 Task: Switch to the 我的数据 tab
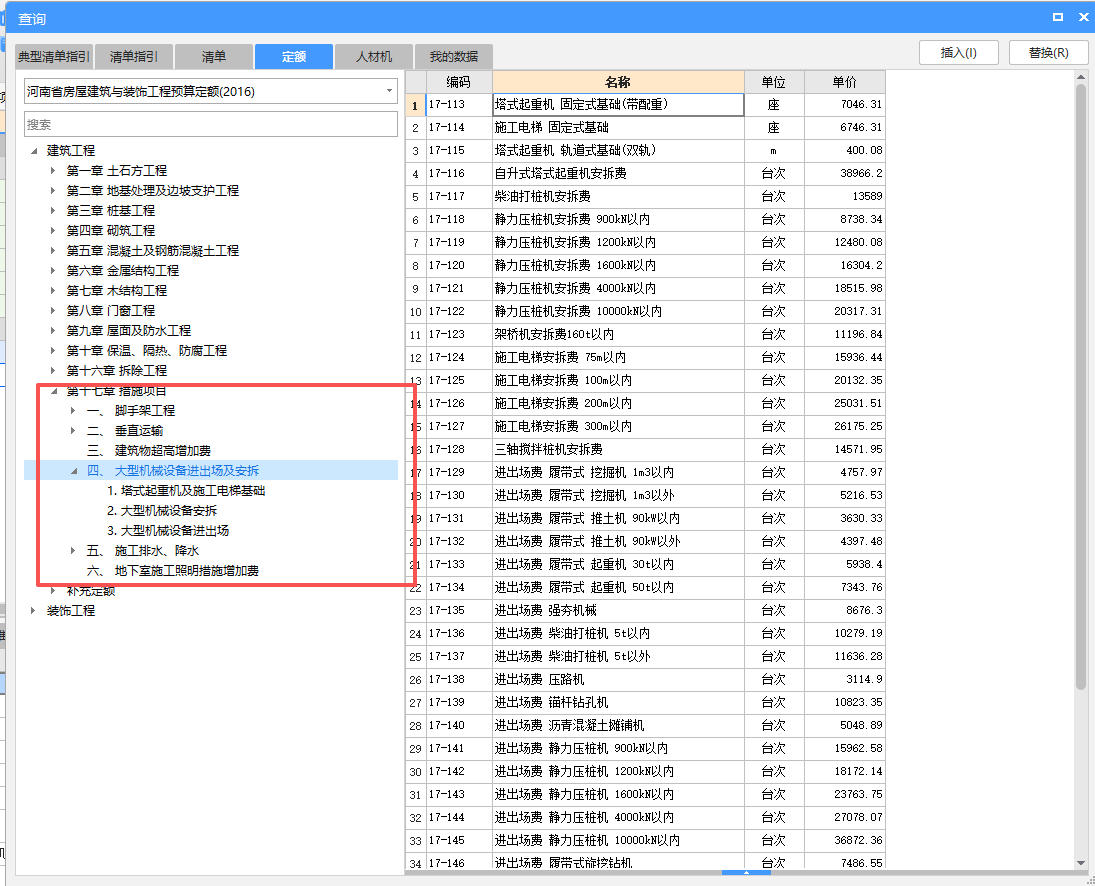click(x=452, y=57)
